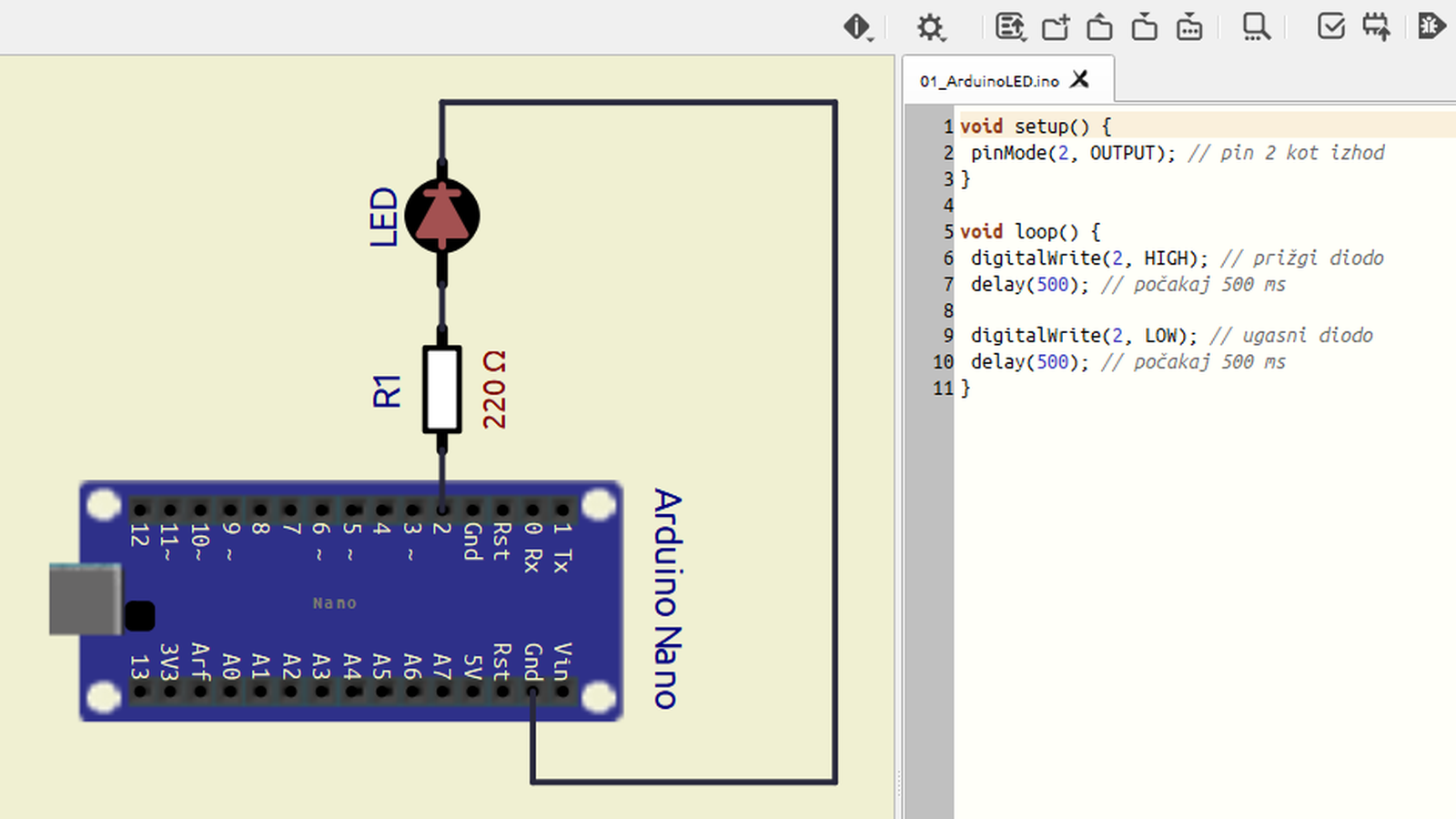This screenshot has height=819, width=1456.
Task: Click the R1 resistor component
Action: click(442, 389)
